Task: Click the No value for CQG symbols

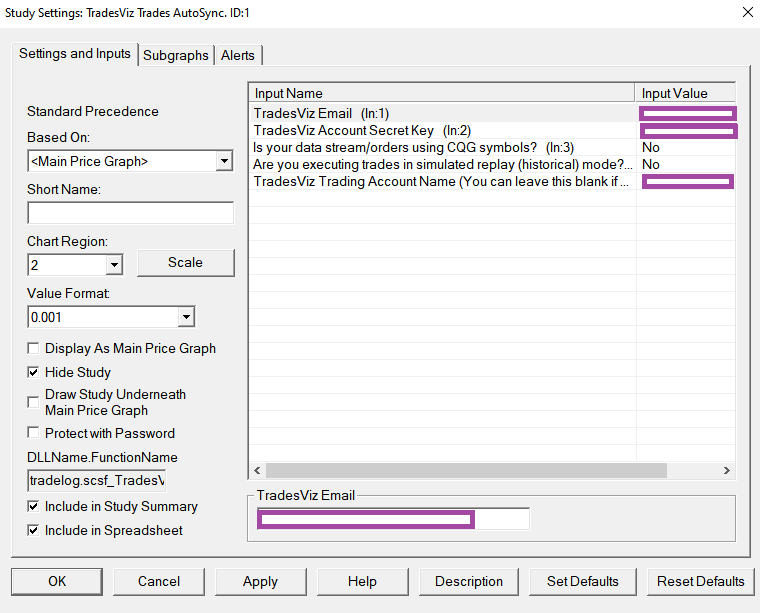Action: (x=650, y=147)
